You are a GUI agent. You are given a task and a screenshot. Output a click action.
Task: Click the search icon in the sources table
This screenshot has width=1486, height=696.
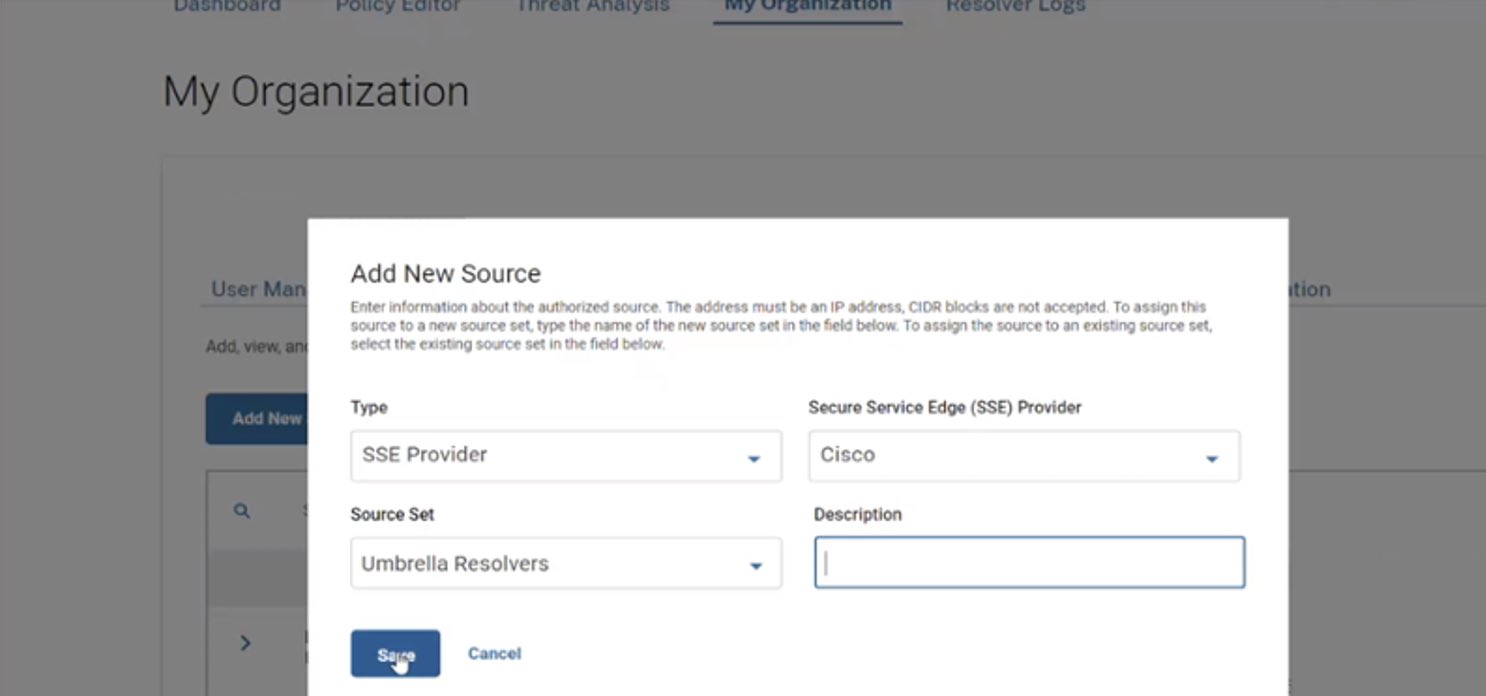click(241, 511)
